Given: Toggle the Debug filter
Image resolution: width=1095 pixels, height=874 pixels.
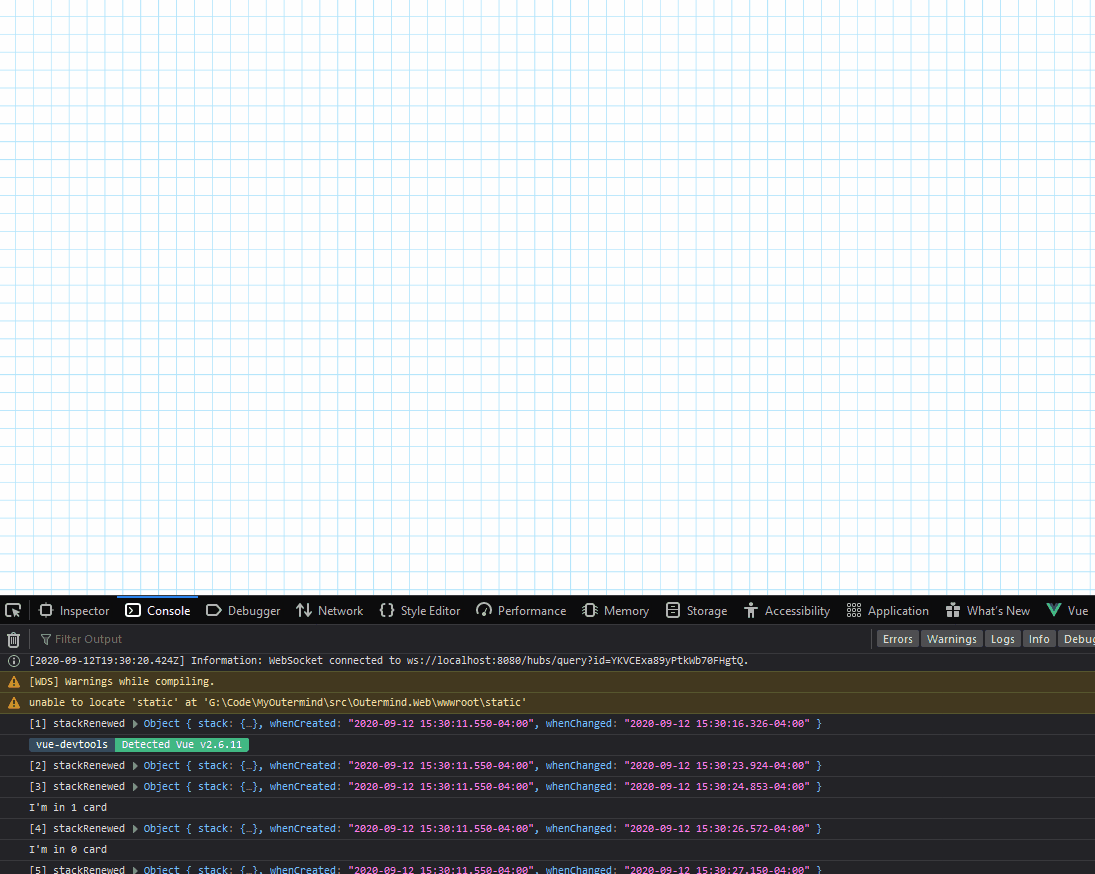Looking at the screenshot, I should (x=1077, y=639).
